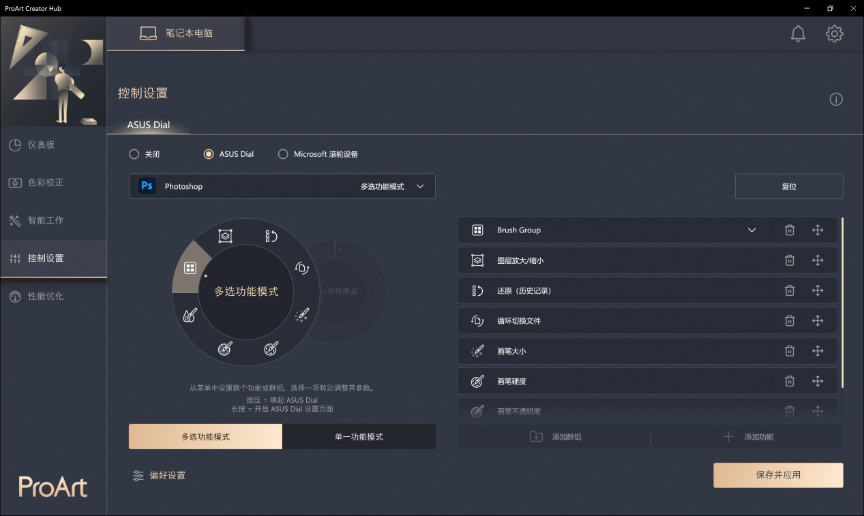Viewport: 864px width, 516px height.
Task: Switch to 多选功能模式 toggle
Action: 206,437
